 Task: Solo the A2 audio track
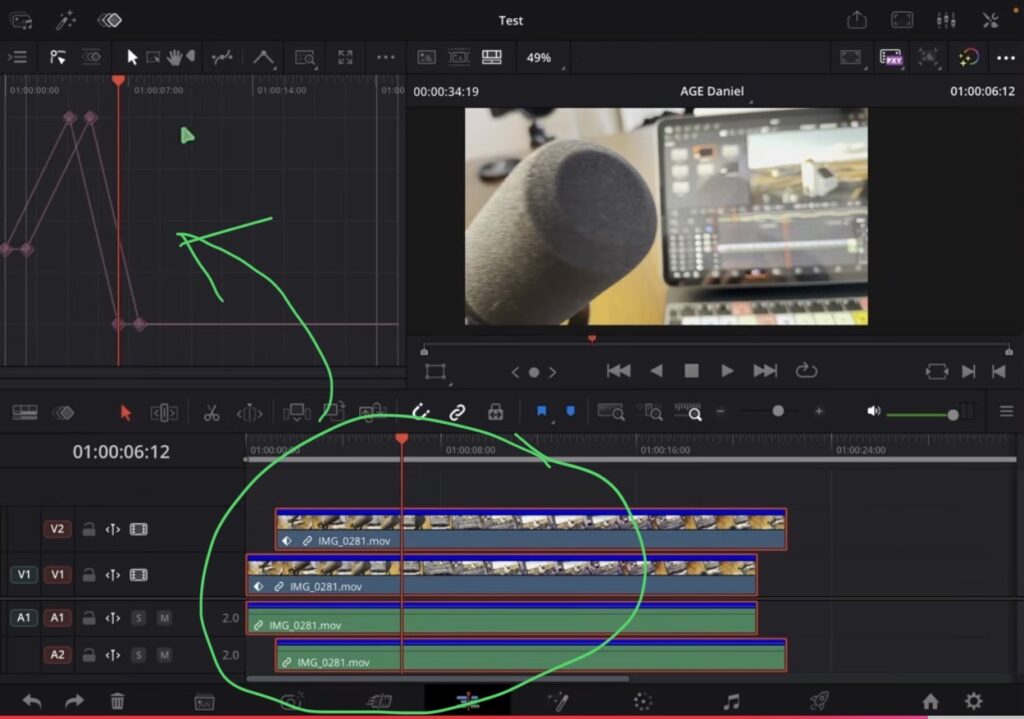pos(138,654)
